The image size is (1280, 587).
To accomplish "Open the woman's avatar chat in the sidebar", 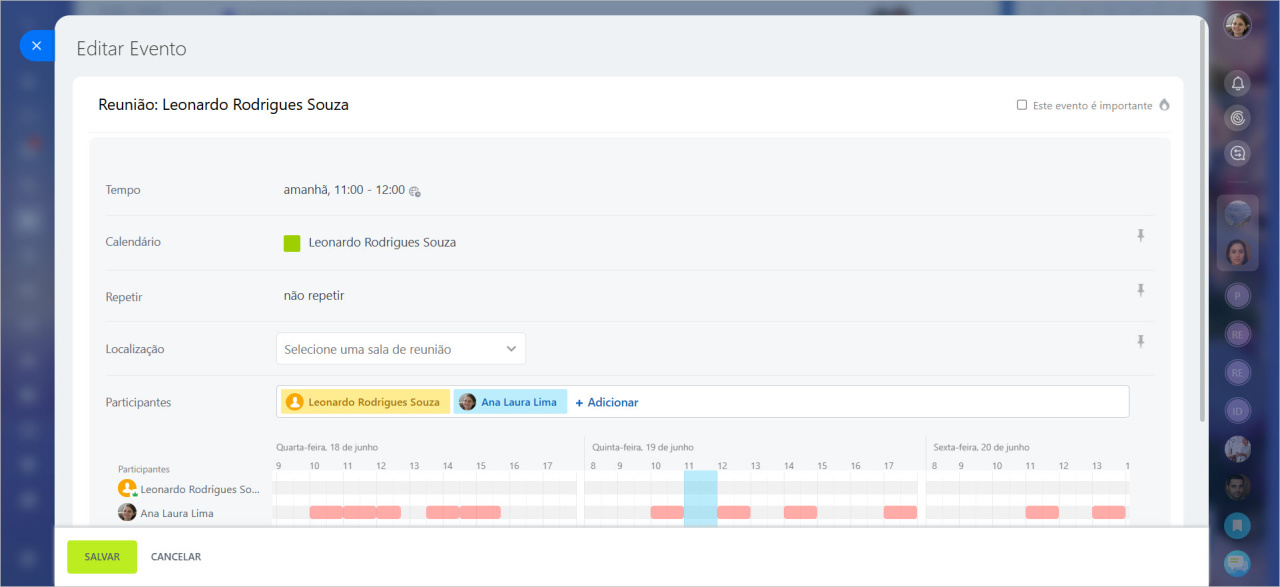I will [x=1238, y=253].
